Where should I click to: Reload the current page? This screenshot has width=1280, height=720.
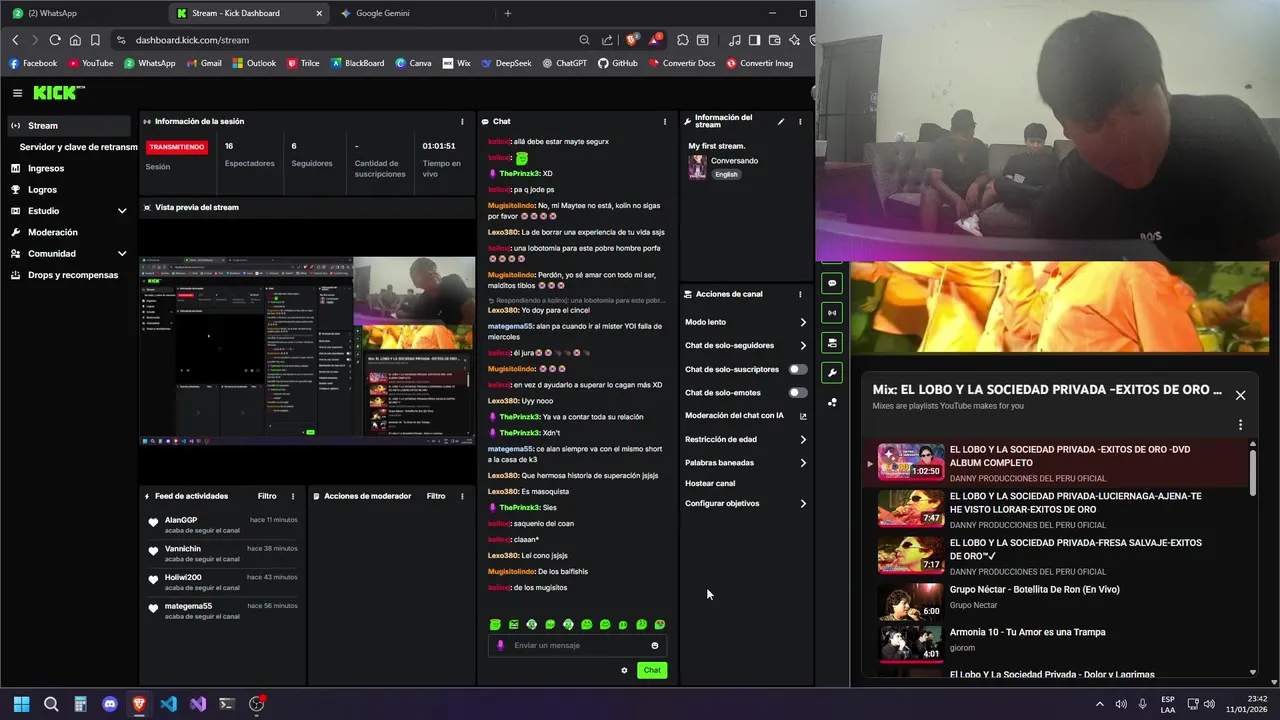coord(55,40)
